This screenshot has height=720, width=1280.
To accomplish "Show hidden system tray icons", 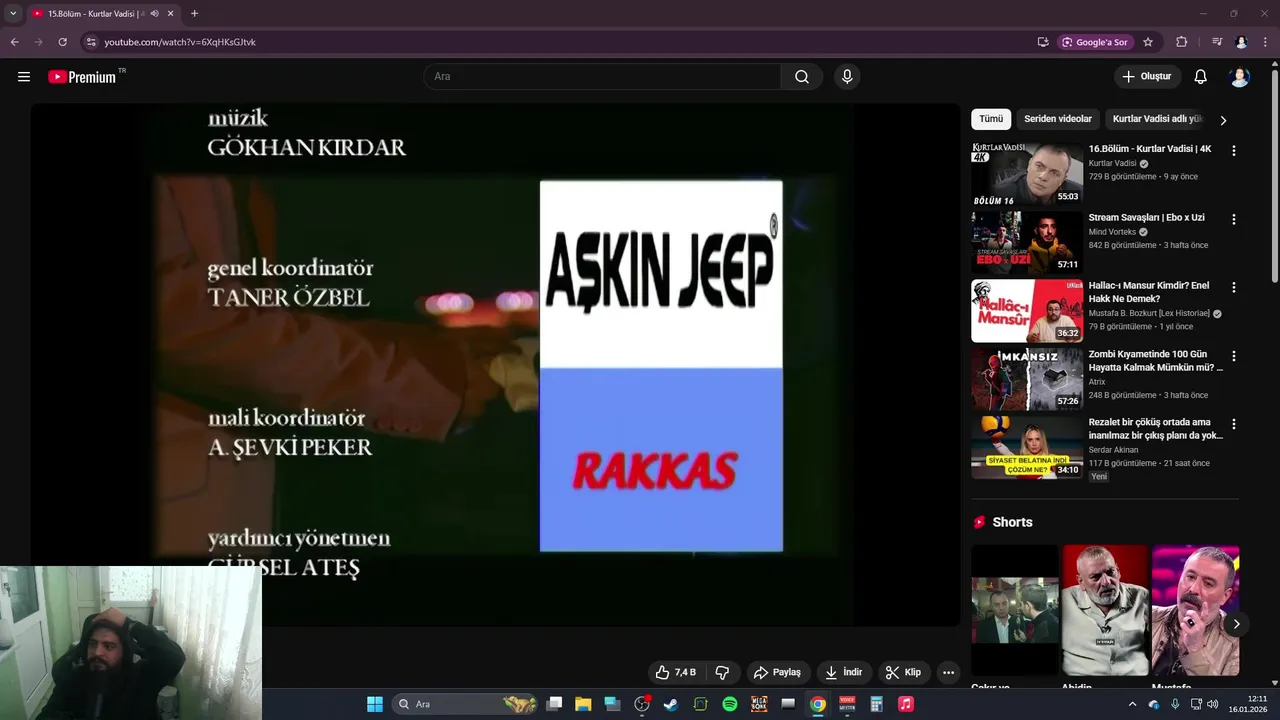I will tap(1132, 704).
